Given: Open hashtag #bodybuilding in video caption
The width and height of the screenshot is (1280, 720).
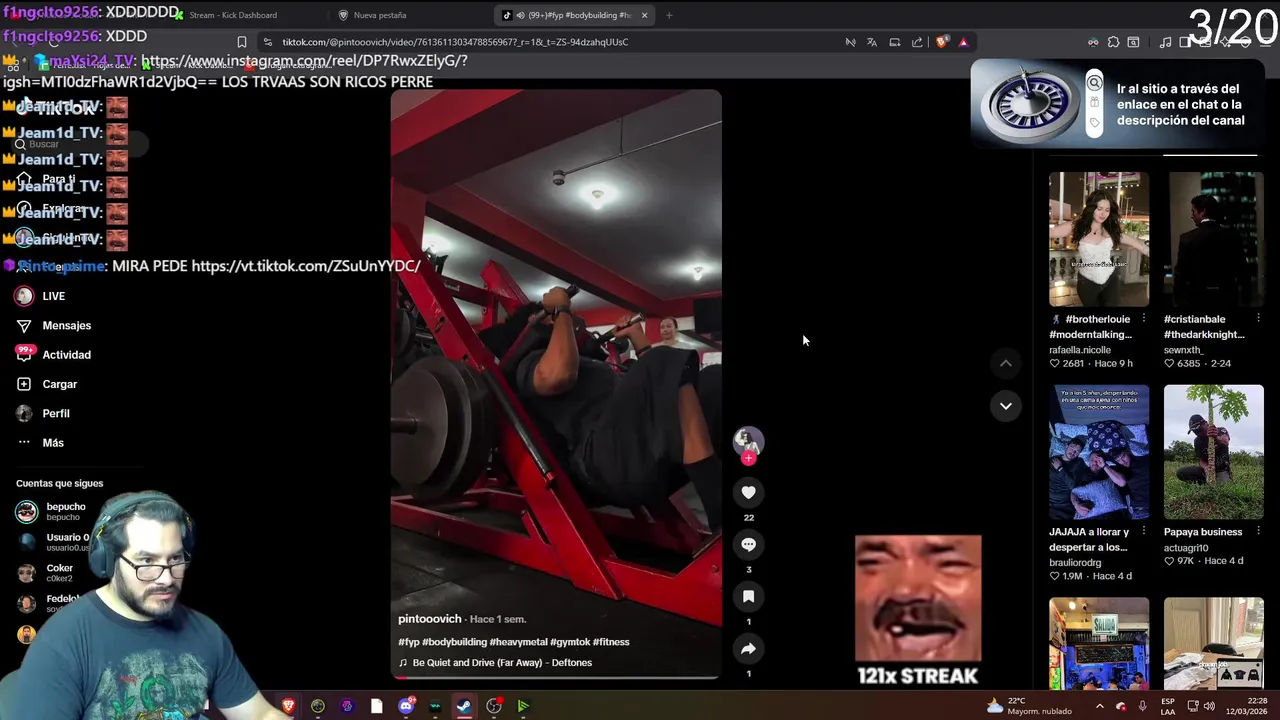Looking at the screenshot, I should coord(452,642).
